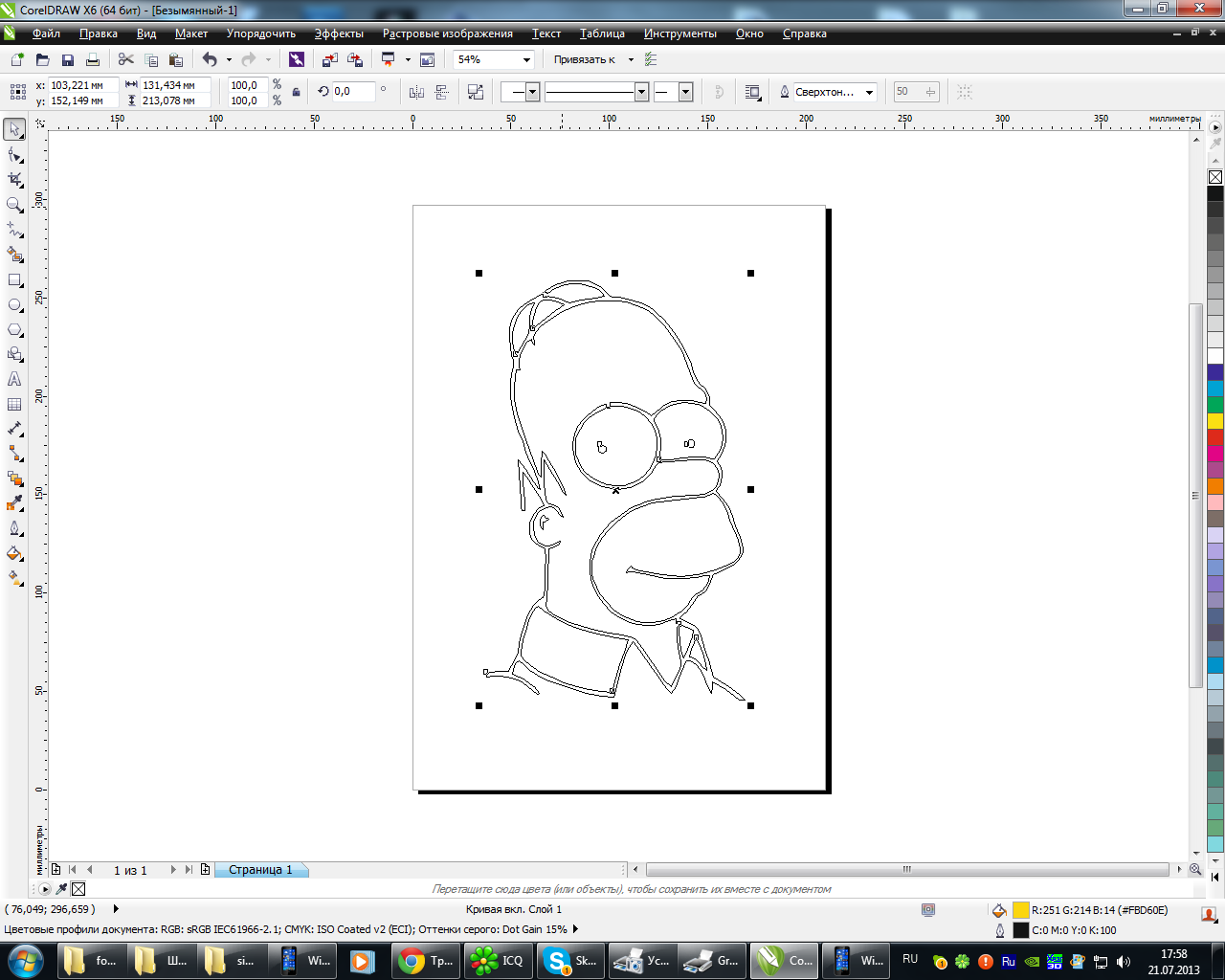Viewport: 1225px width, 980px height.
Task: Mirror the object horizontally
Action: (x=416, y=92)
